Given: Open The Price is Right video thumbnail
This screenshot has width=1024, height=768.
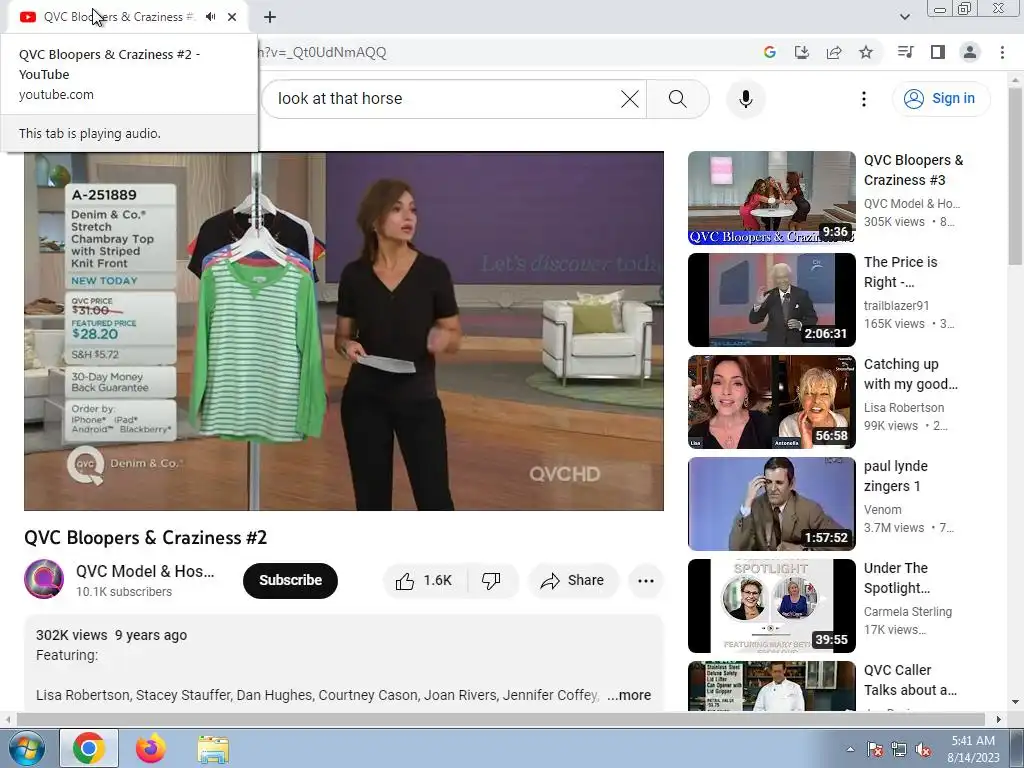Looking at the screenshot, I should (x=771, y=300).
